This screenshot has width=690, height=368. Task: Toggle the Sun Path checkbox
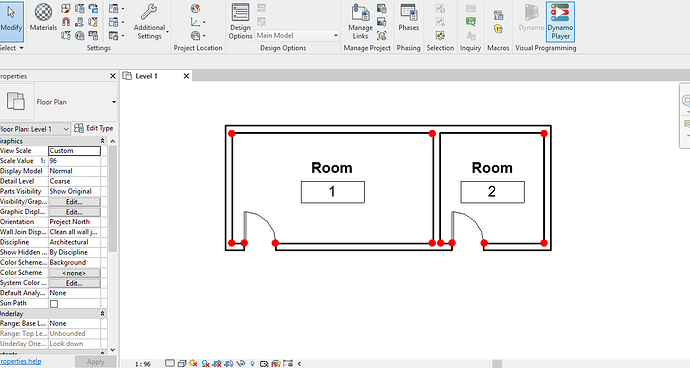pos(54,304)
